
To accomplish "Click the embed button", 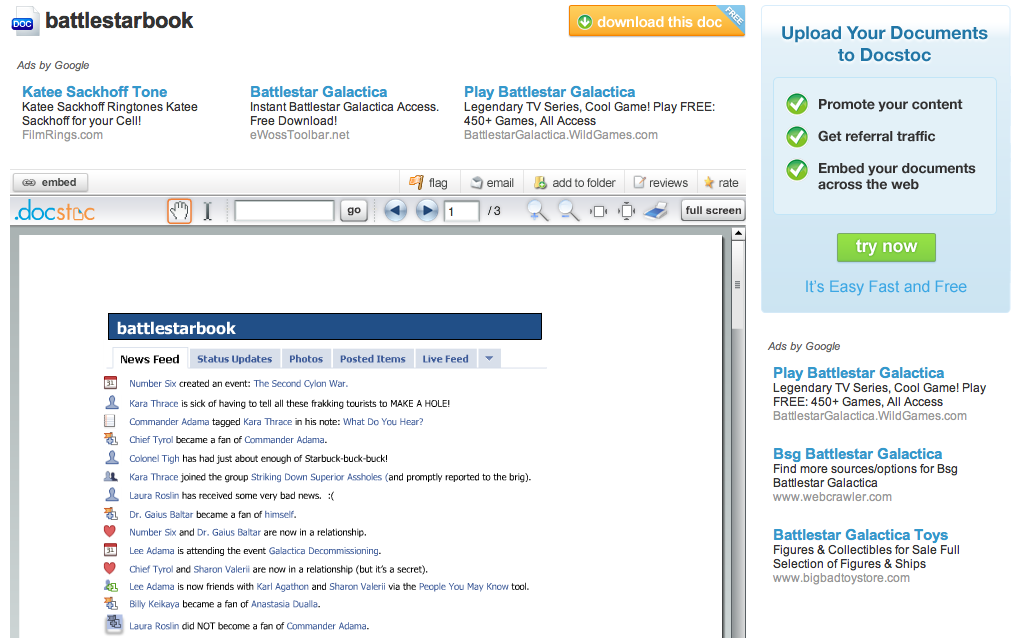I will point(50,182).
